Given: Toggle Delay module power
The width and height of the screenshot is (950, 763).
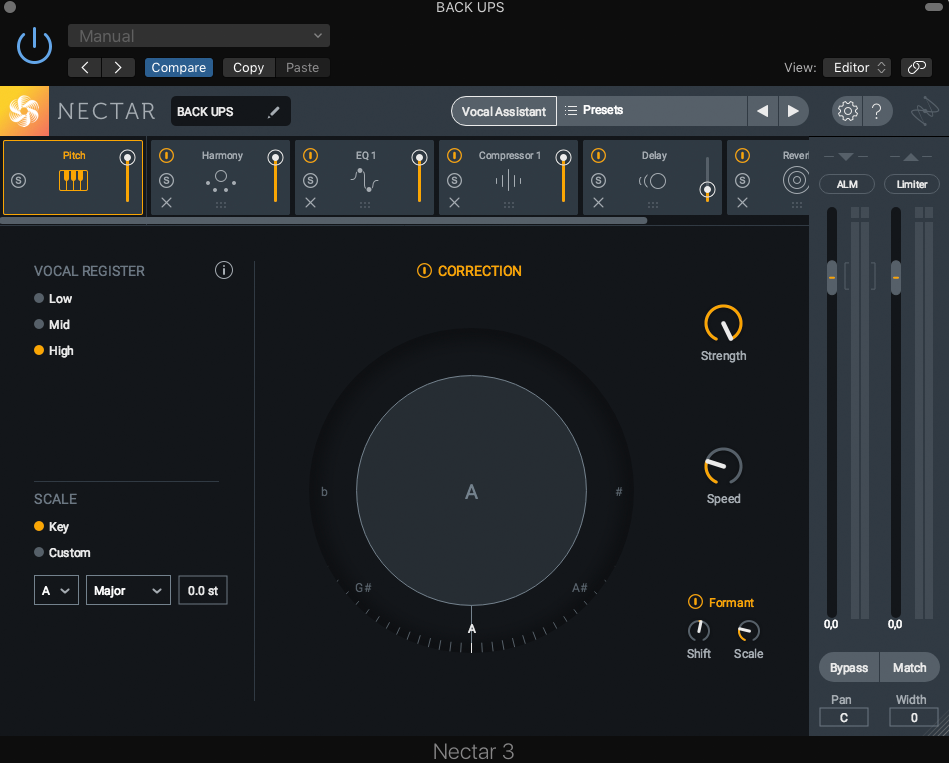Looking at the screenshot, I should click(599, 156).
